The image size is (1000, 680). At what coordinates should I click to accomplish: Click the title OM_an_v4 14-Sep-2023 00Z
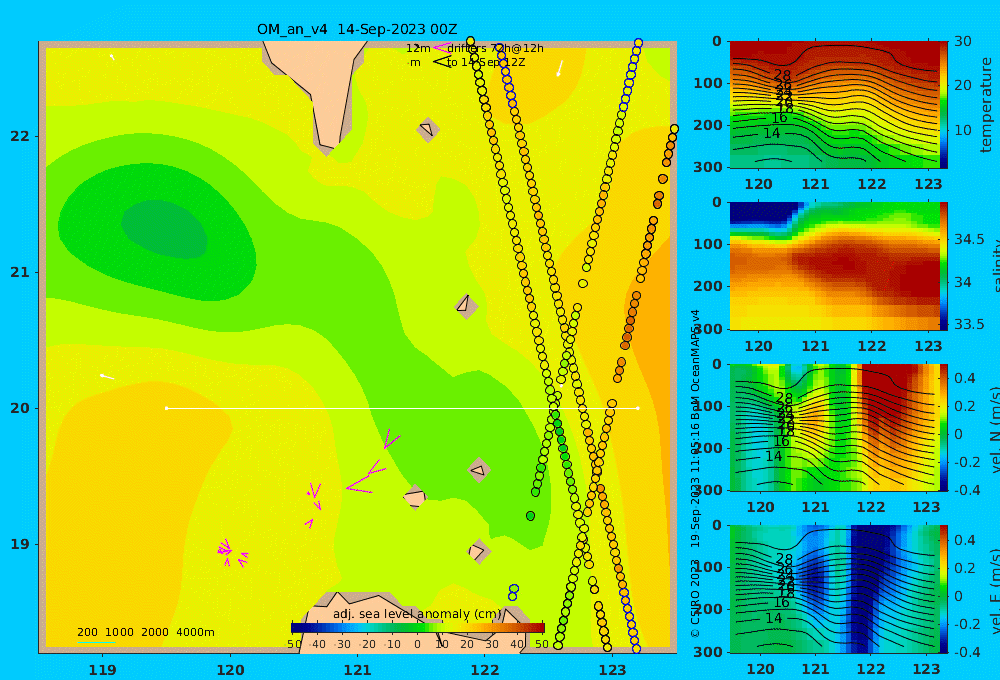coord(357,29)
